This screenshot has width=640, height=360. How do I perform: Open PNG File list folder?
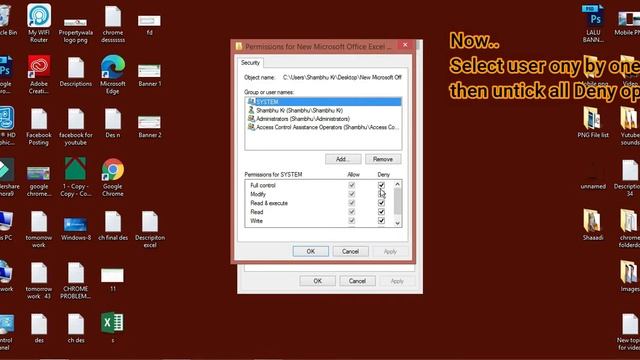coord(593,122)
